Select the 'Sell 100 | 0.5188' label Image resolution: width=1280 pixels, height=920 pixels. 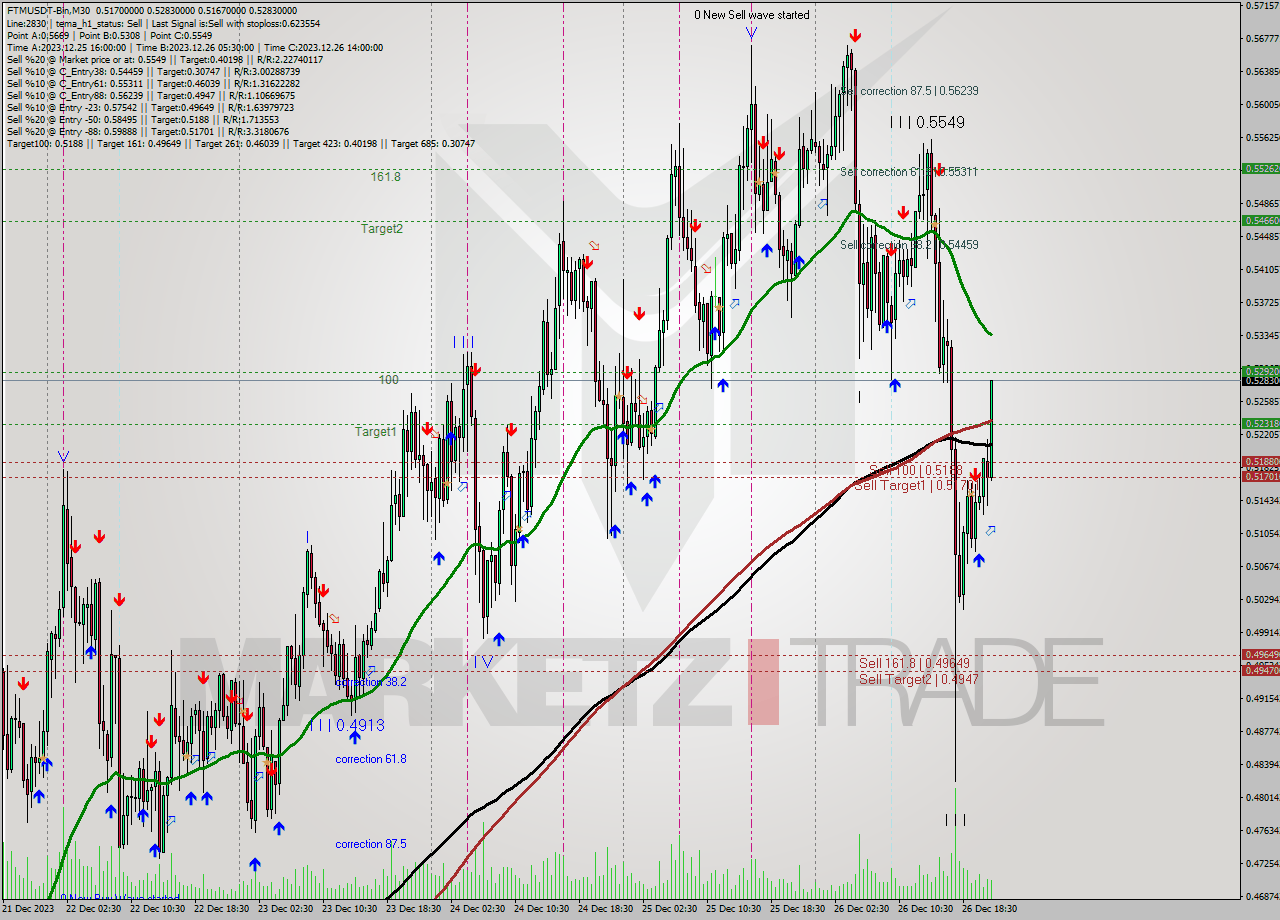tap(915, 470)
